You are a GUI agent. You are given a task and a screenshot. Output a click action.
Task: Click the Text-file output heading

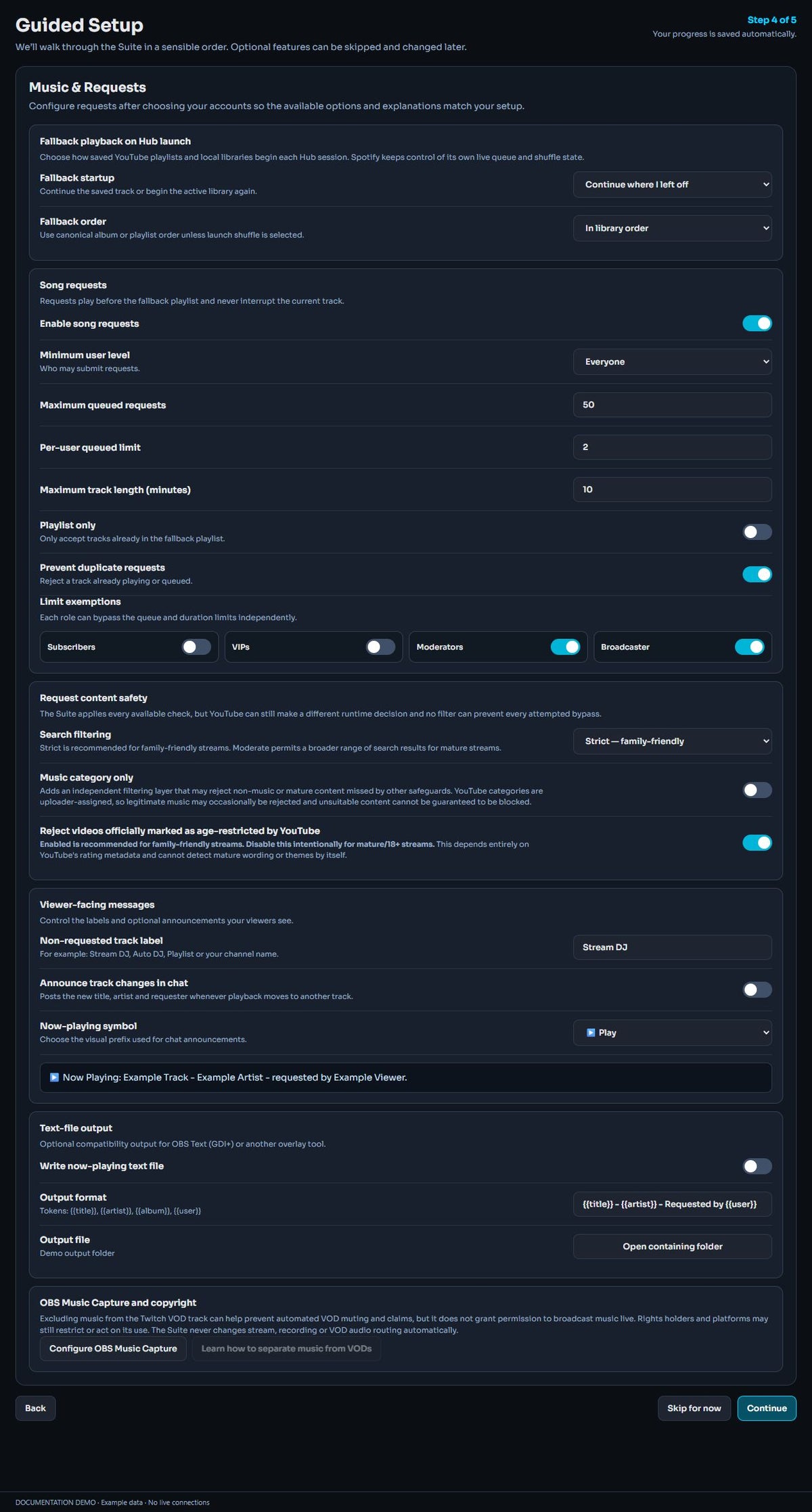[x=76, y=1128]
